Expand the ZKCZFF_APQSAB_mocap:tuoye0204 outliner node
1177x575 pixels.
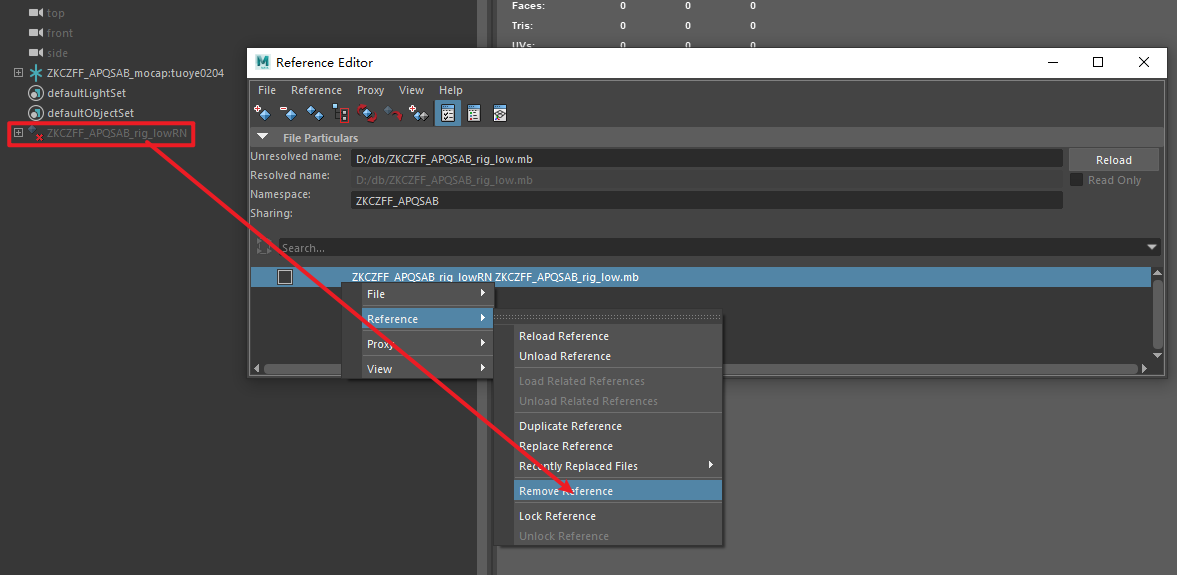(x=18, y=73)
